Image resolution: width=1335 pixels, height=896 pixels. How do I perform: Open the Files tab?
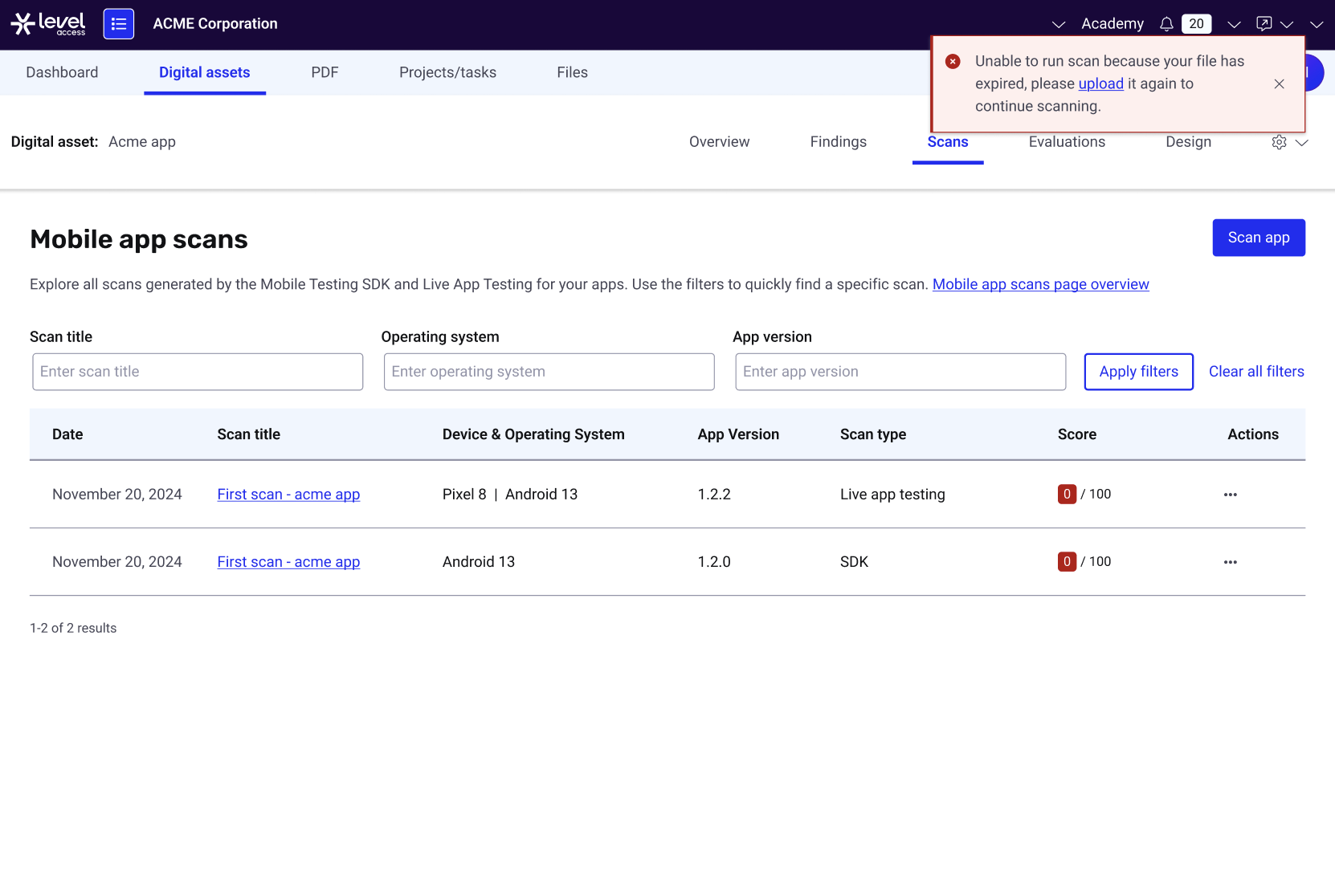pyautogui.click(x=572, y=72)
